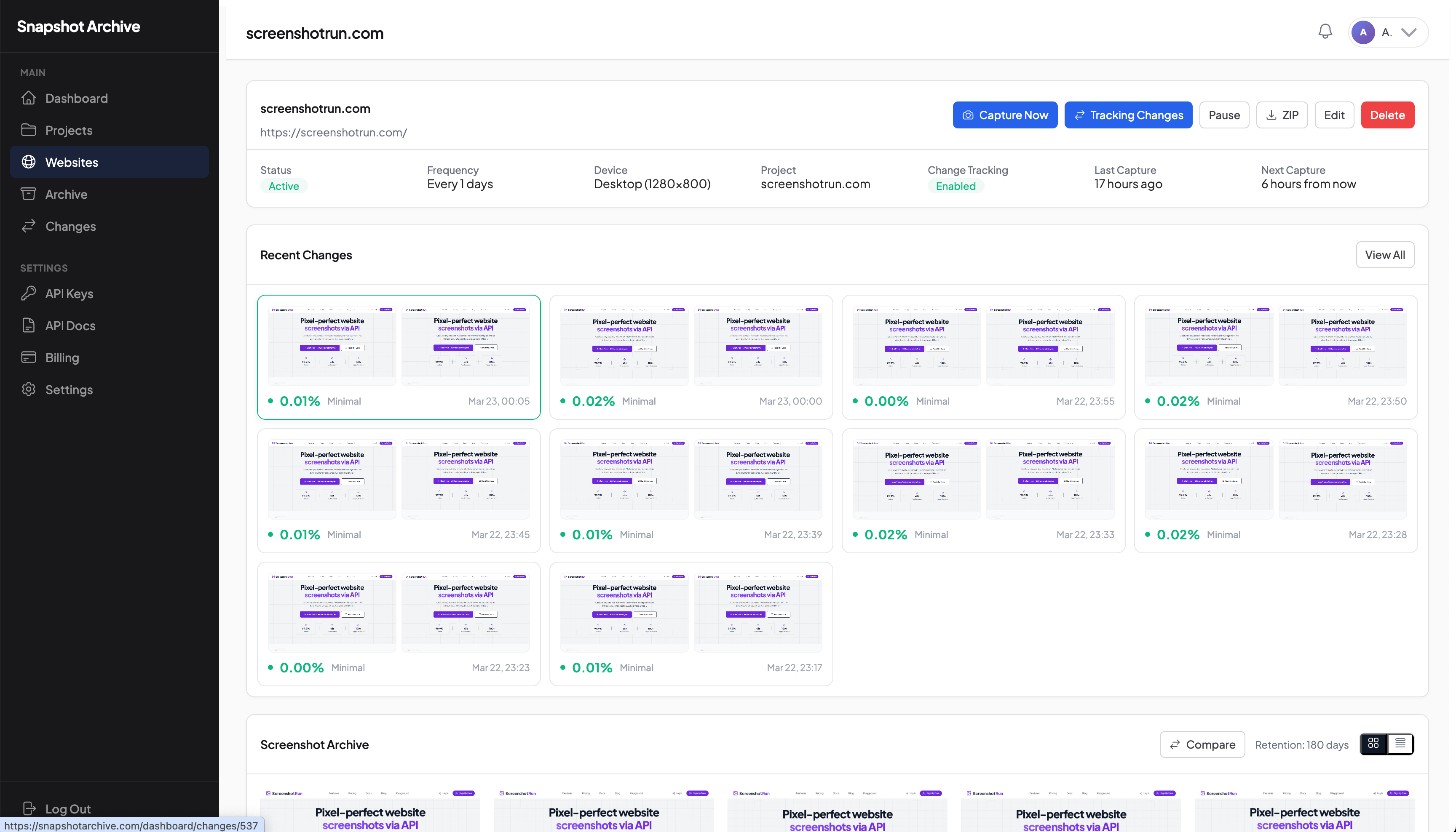Click the Compare button in Screenshot Archive
The image size is (1456, 832).
[1202, 744]
